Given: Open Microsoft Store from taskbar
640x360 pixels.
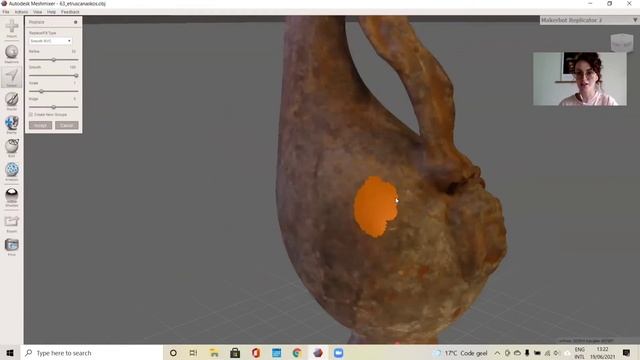Looking at the screenshot, I should coord(235,353).
